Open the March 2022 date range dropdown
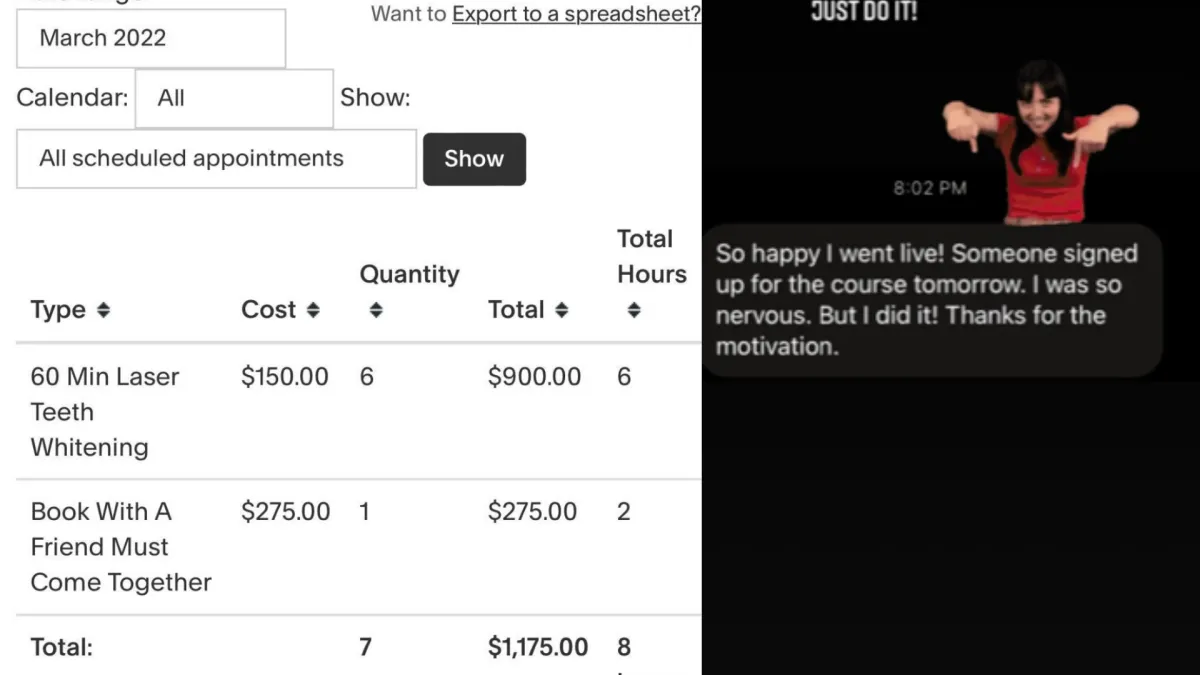1200x675 pixels. 150,39
